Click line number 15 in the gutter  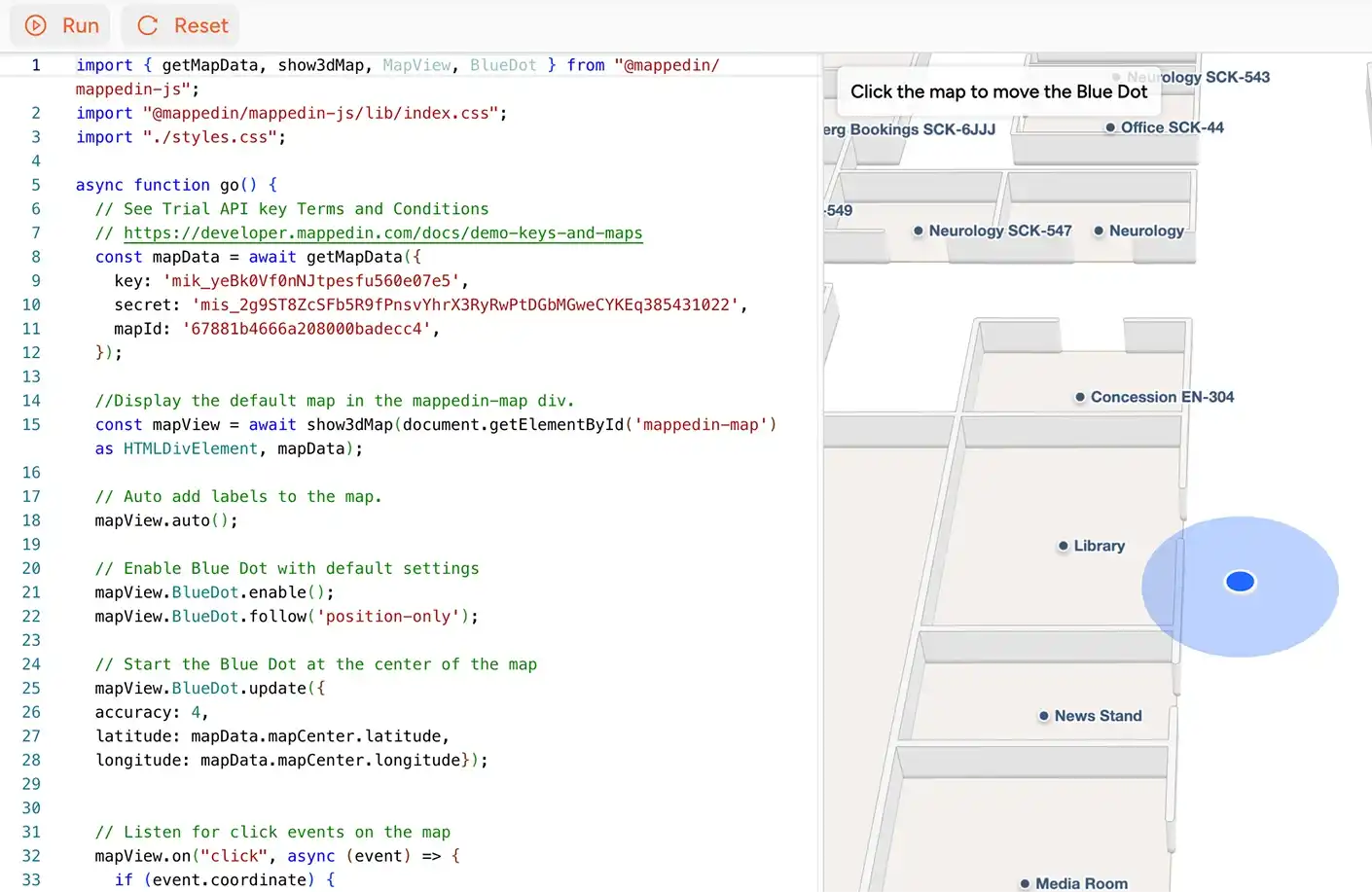tap(31, 425)
